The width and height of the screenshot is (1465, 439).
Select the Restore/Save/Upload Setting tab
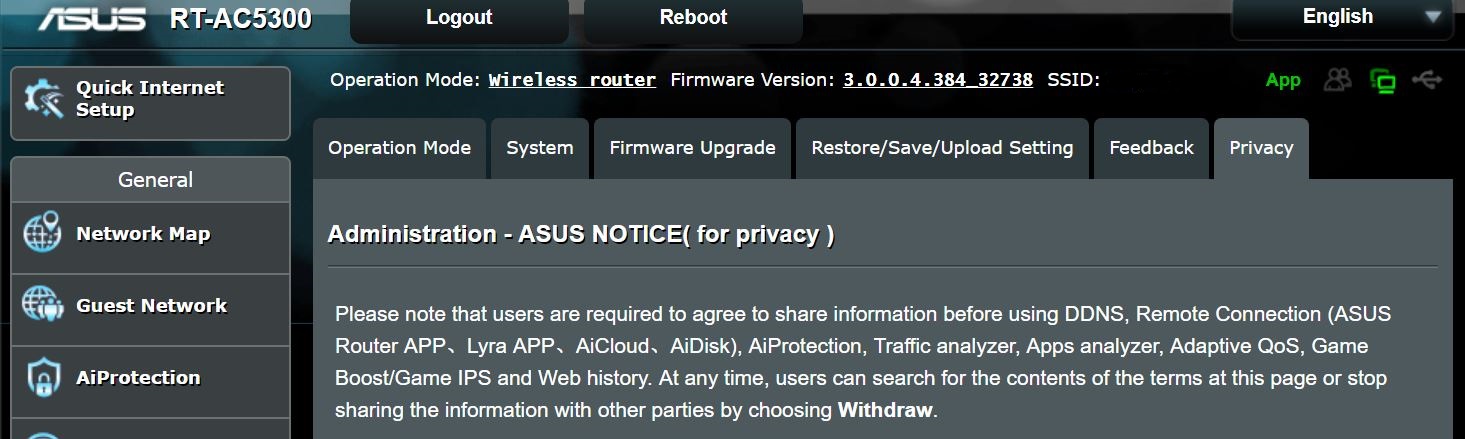(942, 148)
